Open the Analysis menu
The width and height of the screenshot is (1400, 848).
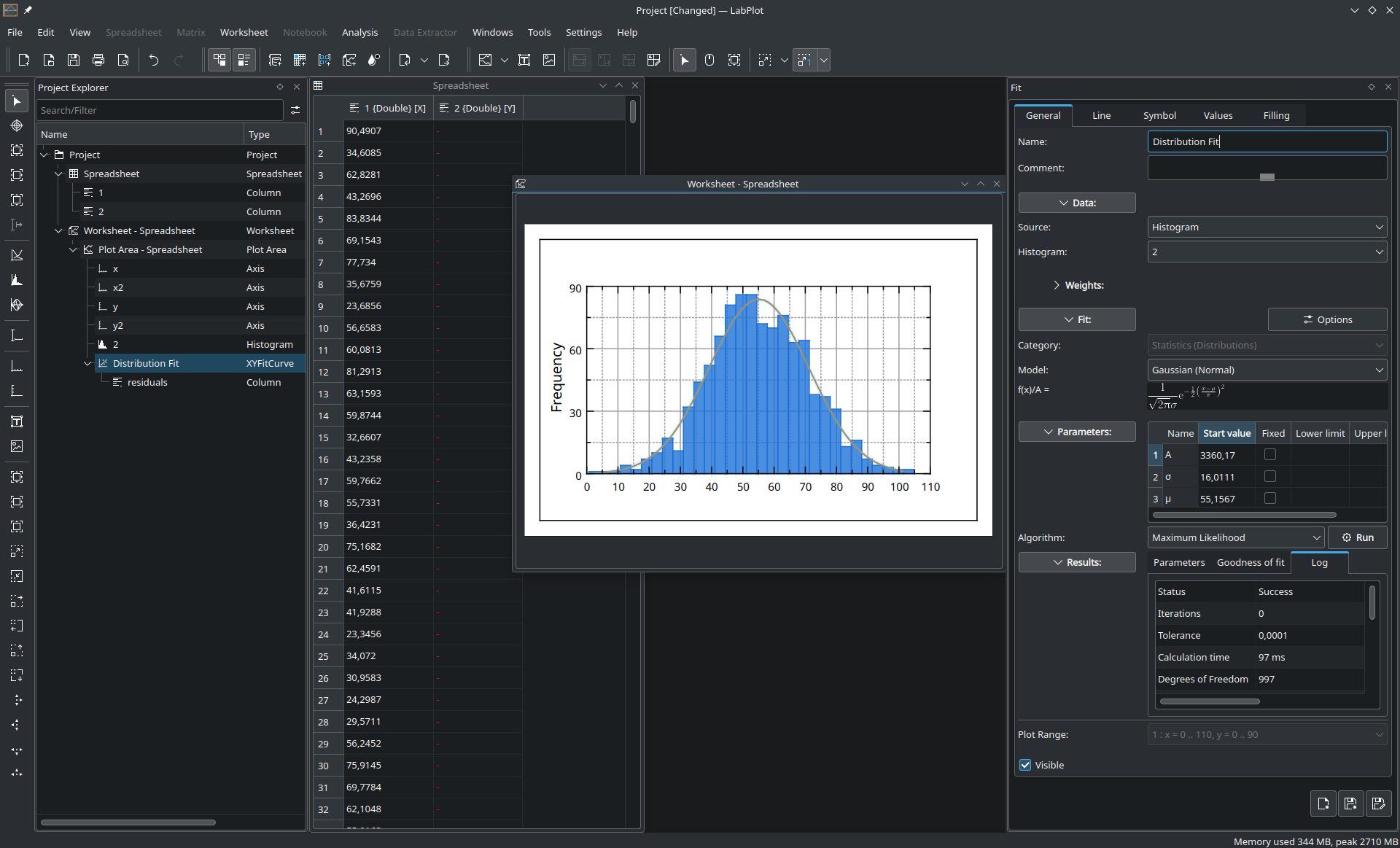(x=359, y=32)
